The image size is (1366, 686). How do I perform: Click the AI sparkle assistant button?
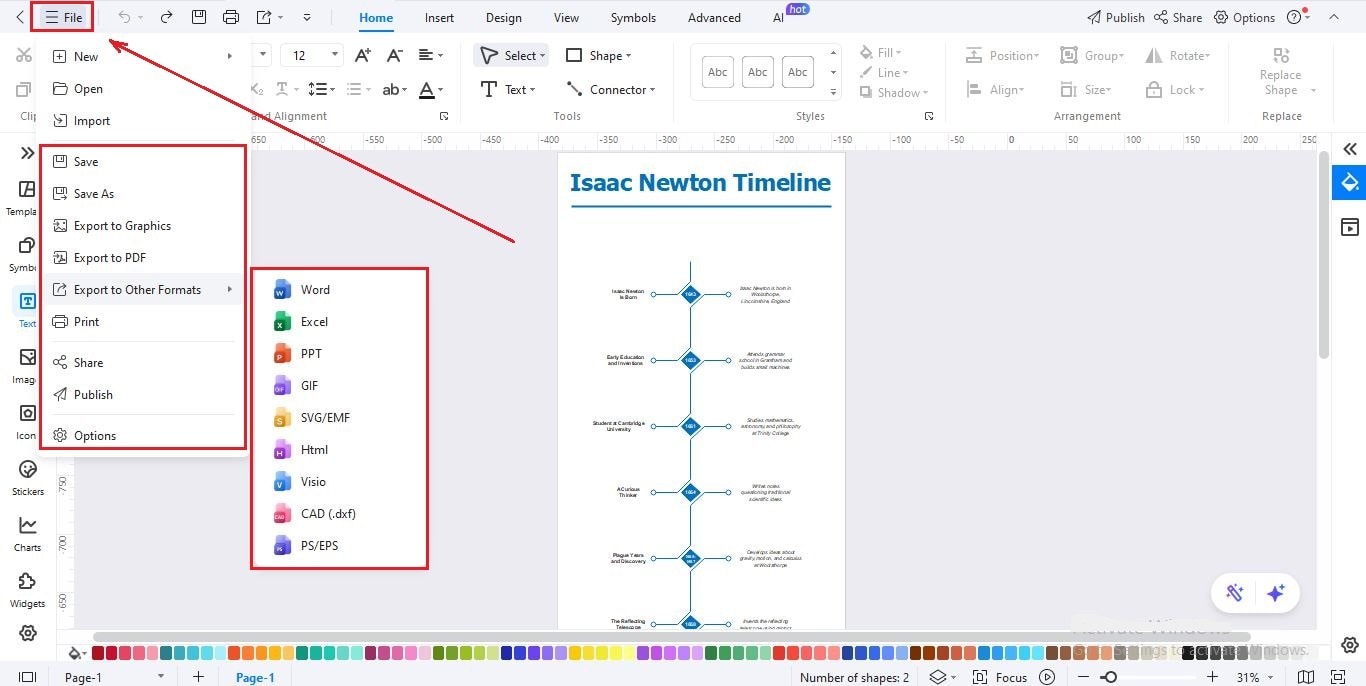tap(1275, 593)
